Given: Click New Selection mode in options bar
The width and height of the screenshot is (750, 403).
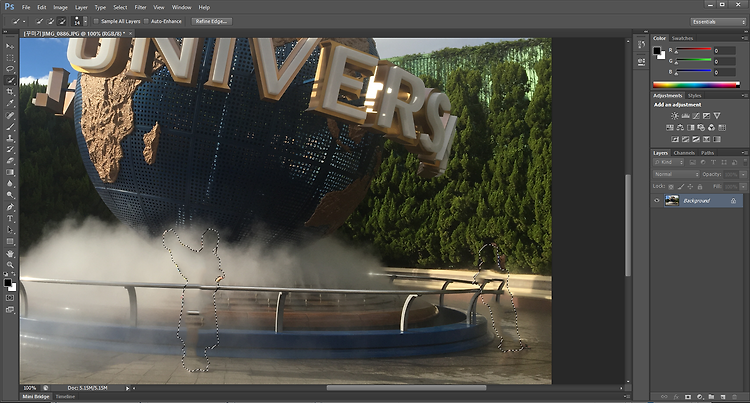Looking at the screenshot, I should [x=40, y=21].
